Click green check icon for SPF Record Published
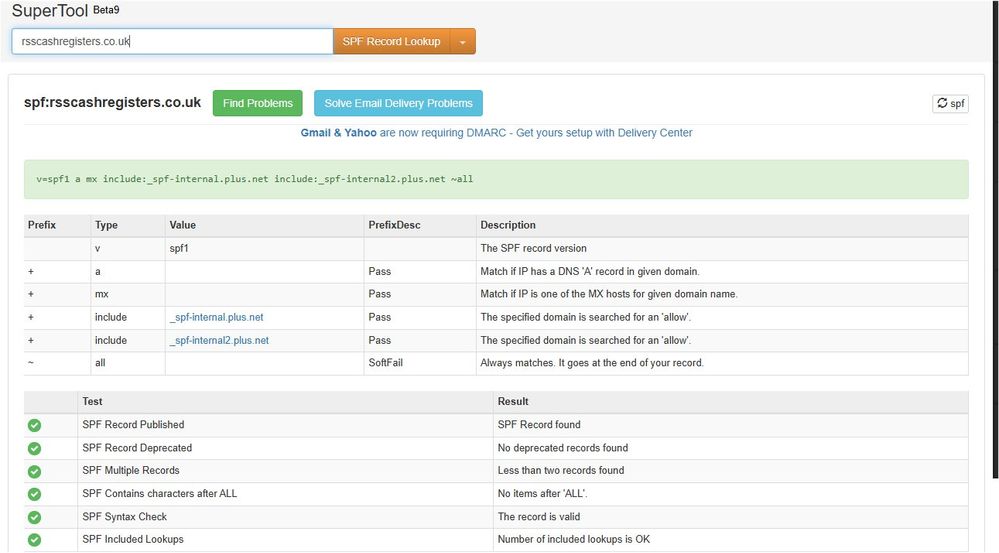The image size is (999, 553). [35, 425]
